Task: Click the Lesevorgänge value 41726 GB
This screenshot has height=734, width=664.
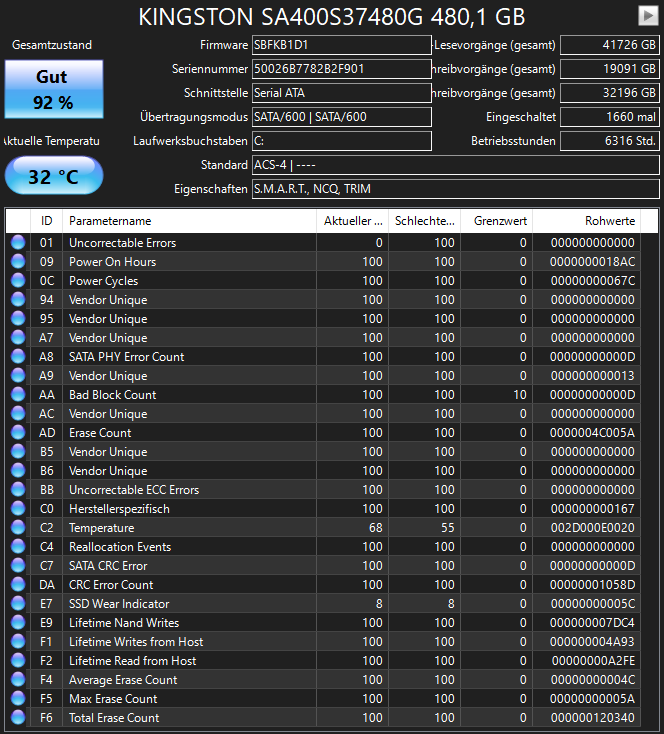Action: [x=610, y=45]
